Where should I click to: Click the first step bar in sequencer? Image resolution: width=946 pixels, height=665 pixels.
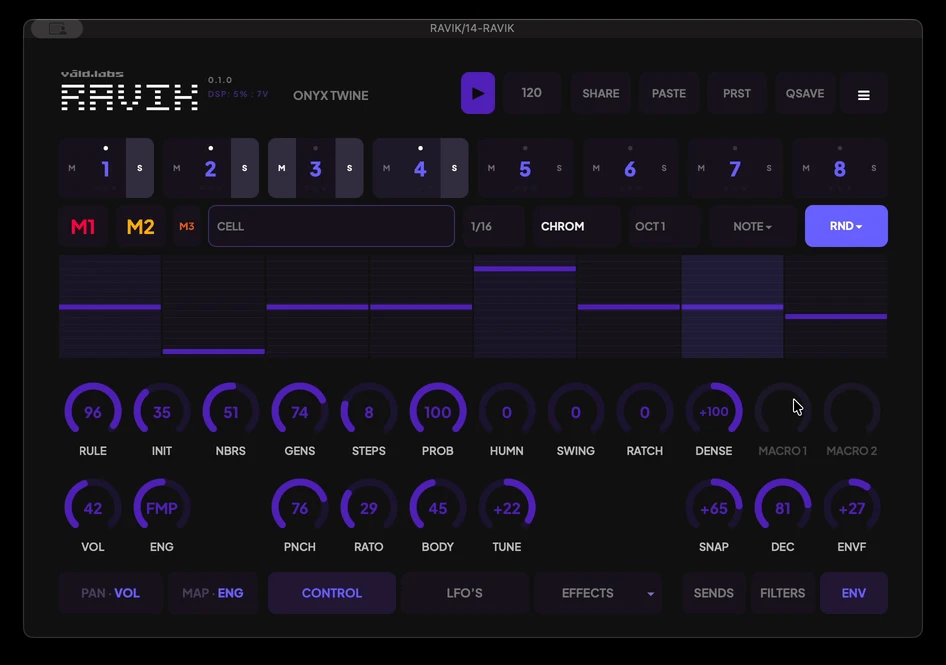pos(110,307)
